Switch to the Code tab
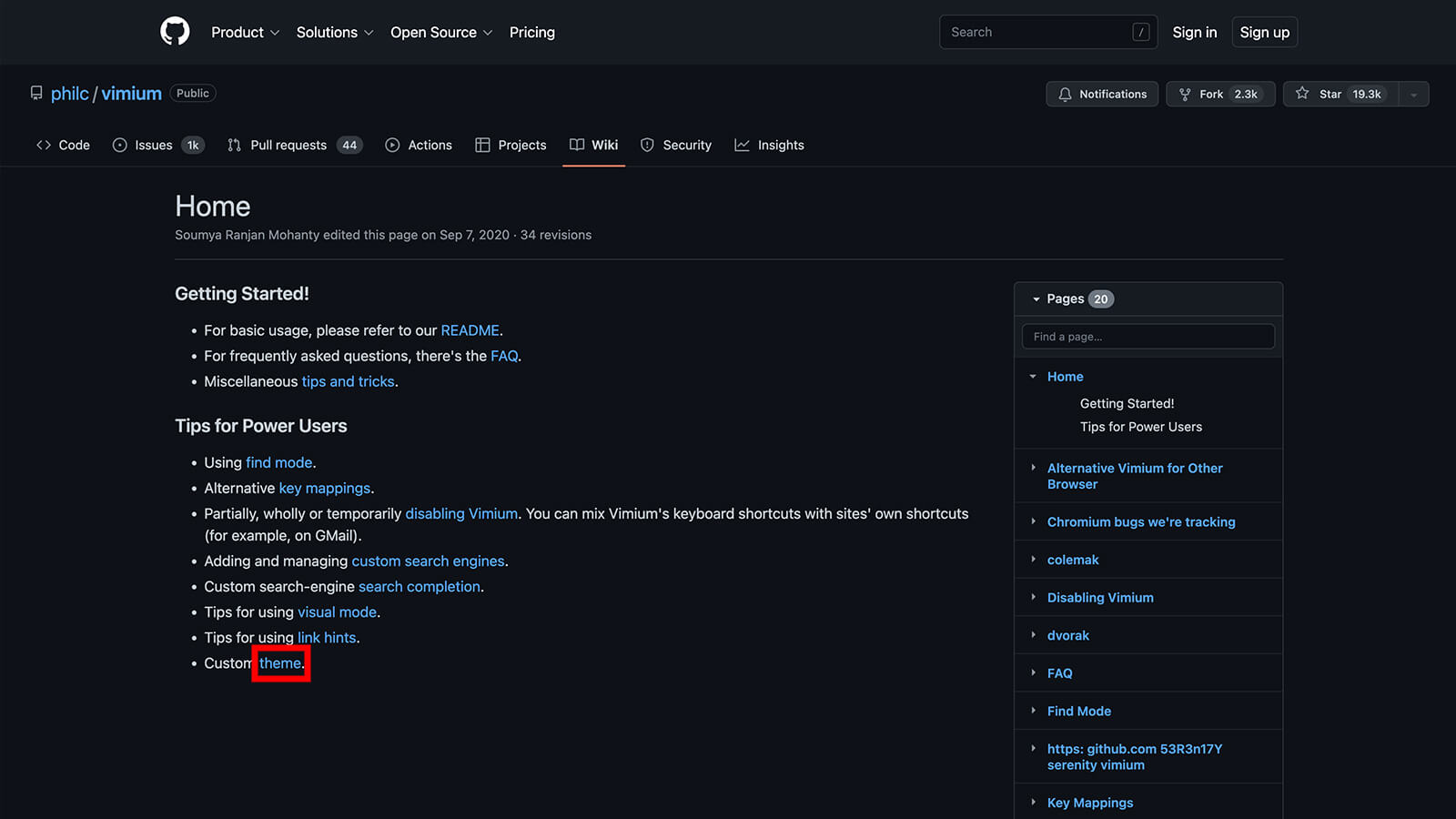This screenshot has height=819, width=1456. click(x=63, y=145)
